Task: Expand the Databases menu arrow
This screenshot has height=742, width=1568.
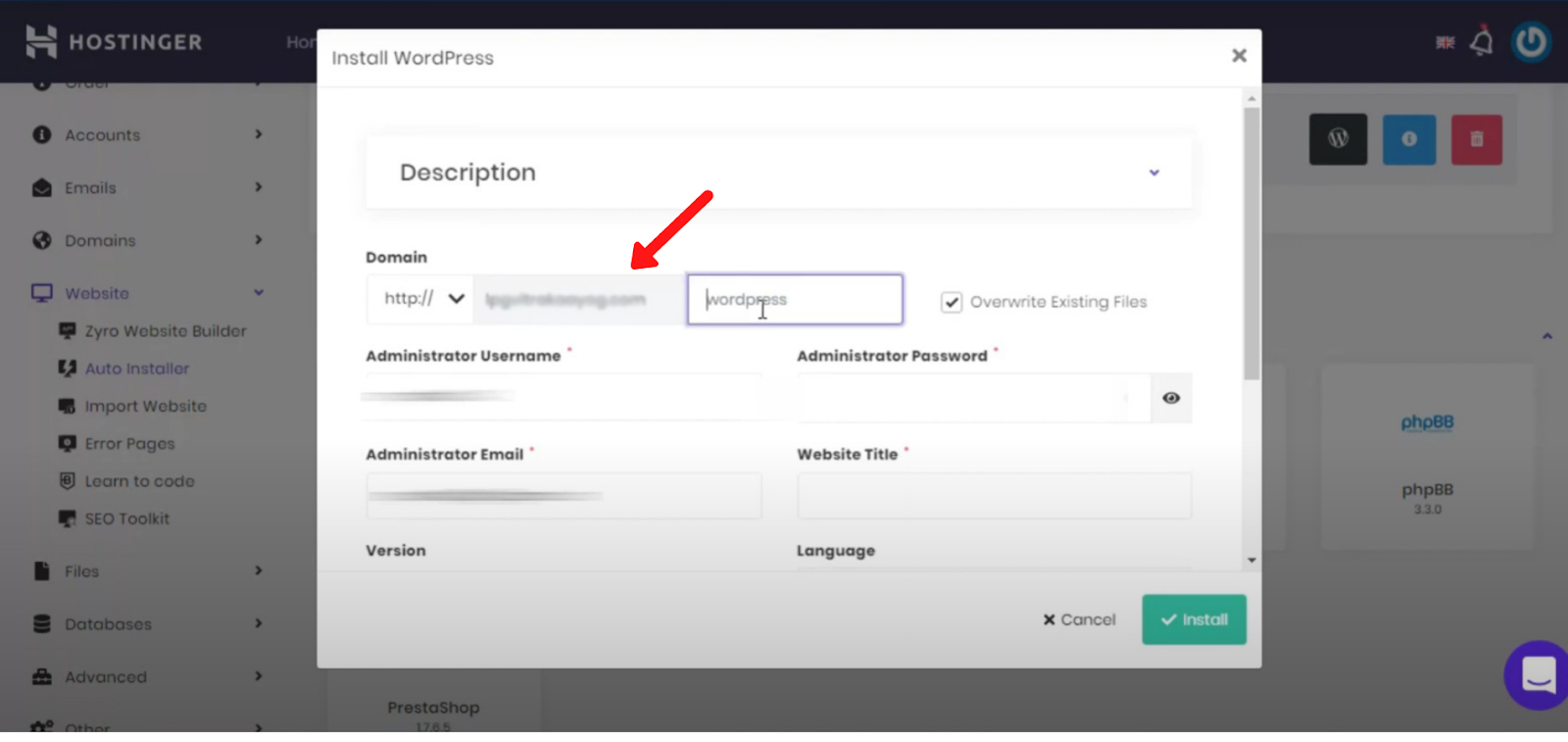Action: tap(259, 623)
